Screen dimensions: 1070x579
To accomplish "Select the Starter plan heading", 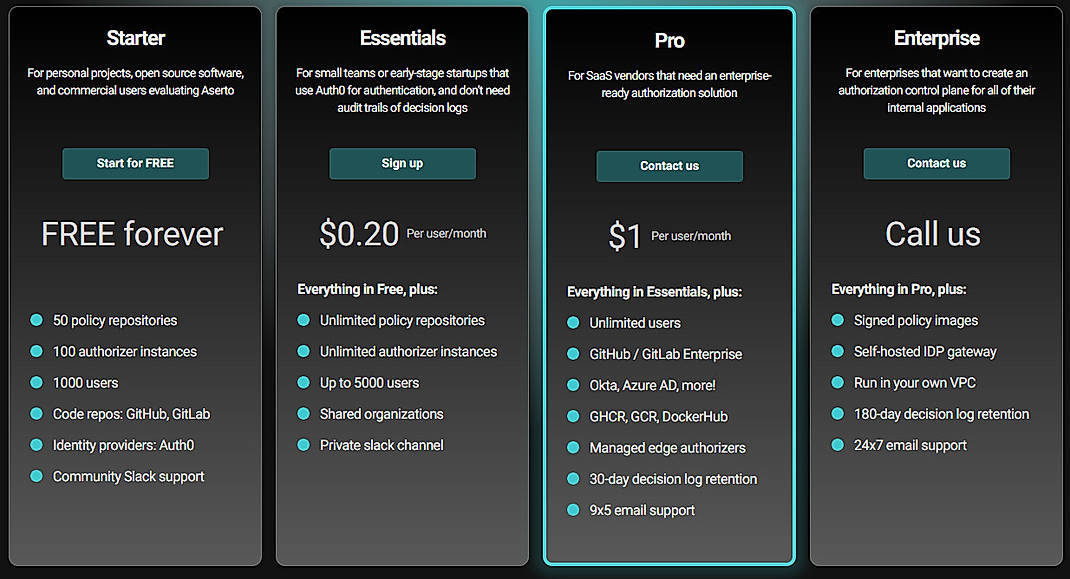I will coord(135,38).
